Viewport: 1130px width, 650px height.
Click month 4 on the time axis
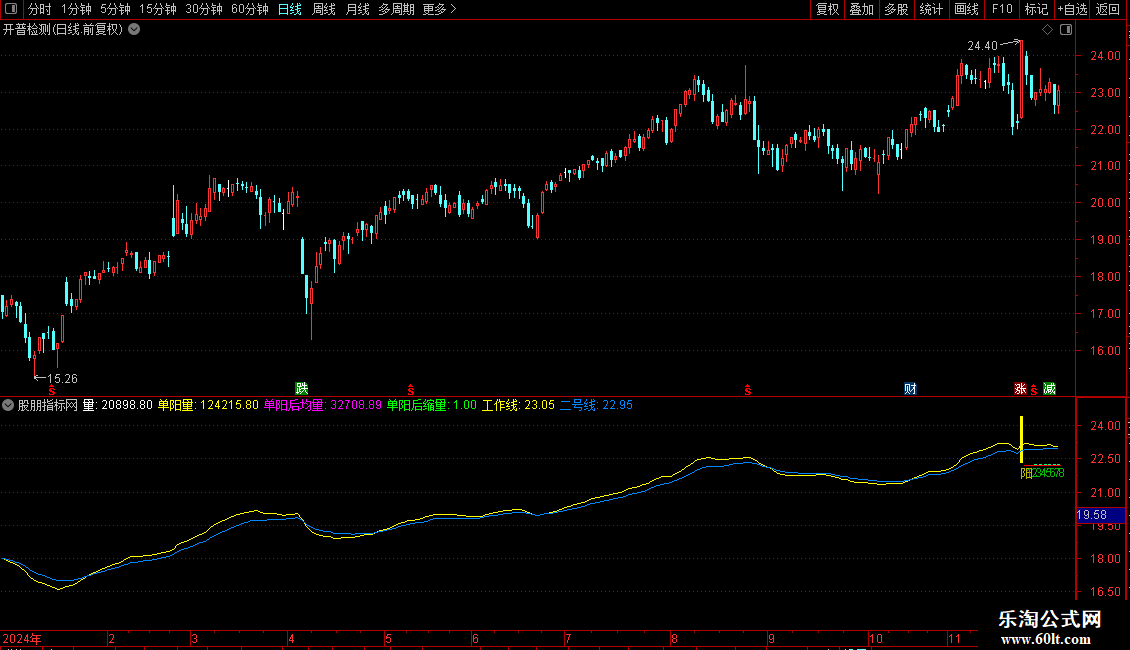coord(291,639)
